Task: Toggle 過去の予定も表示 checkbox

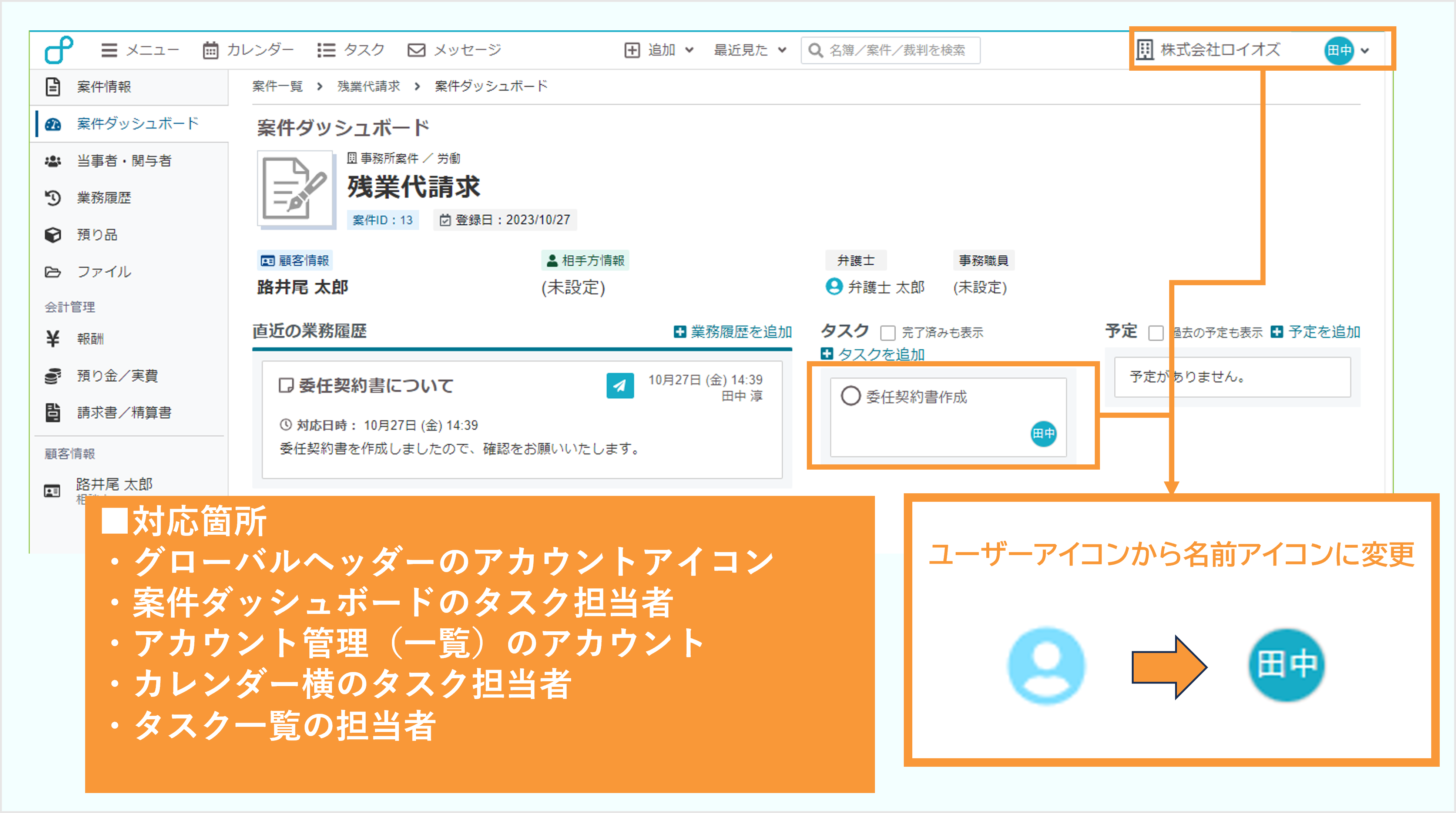Action: (1156, 333)
